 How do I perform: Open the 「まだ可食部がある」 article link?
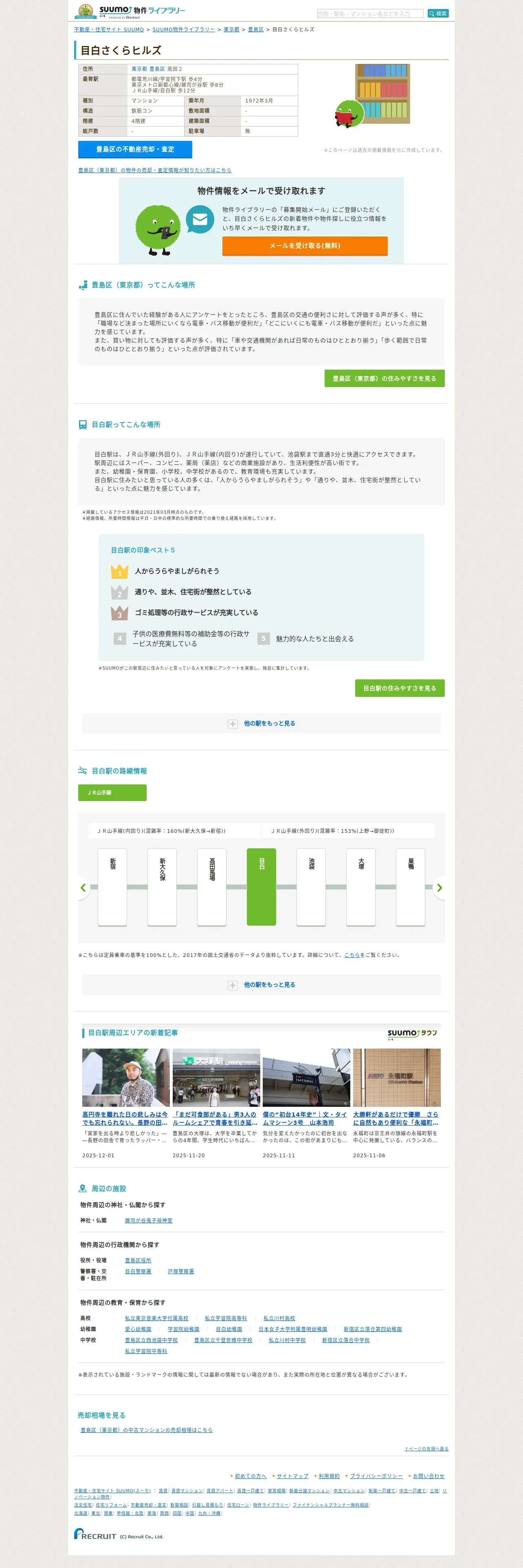(215, 1119)
